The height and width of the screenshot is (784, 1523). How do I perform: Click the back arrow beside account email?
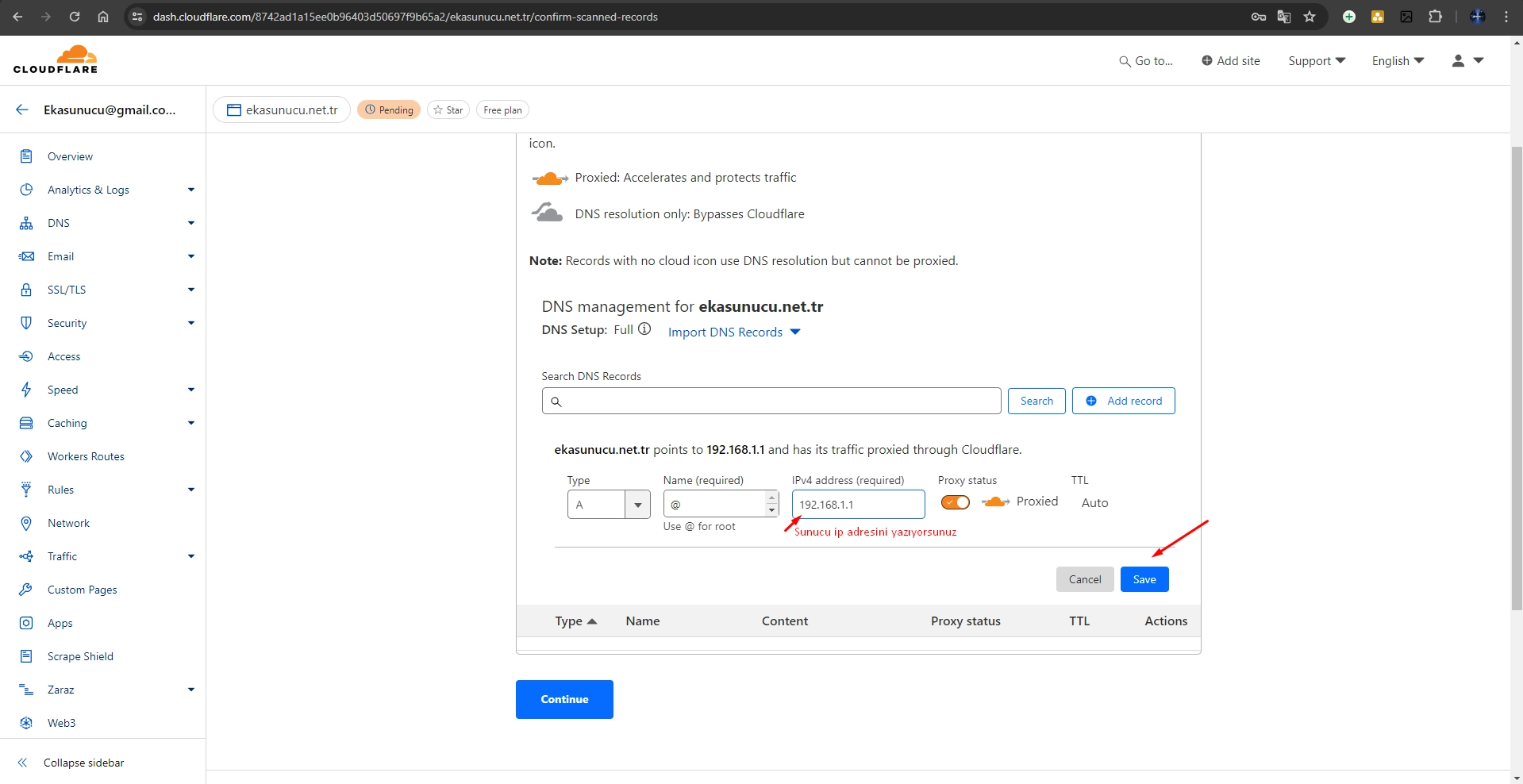(x=22, y=110)
